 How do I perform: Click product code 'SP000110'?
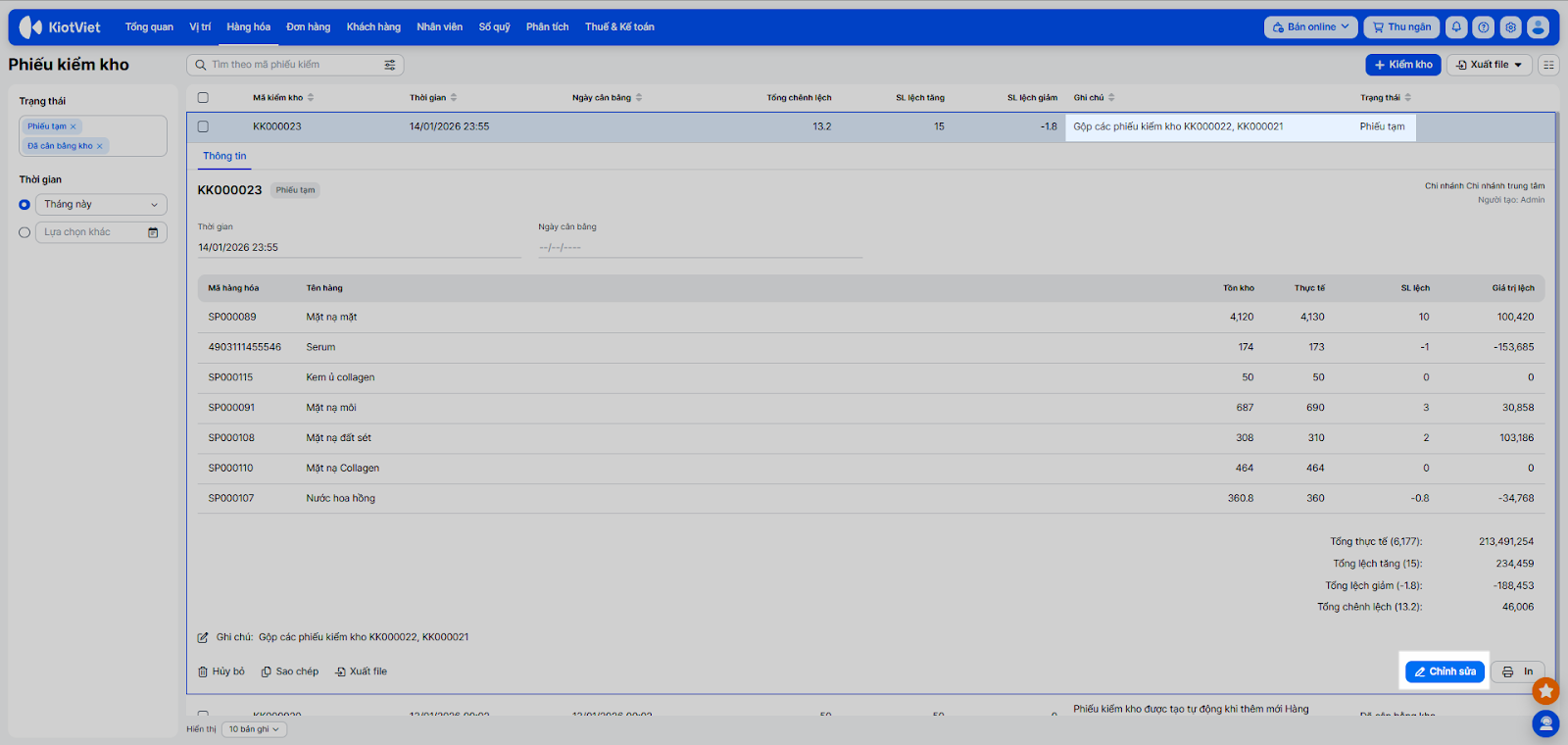231,469
